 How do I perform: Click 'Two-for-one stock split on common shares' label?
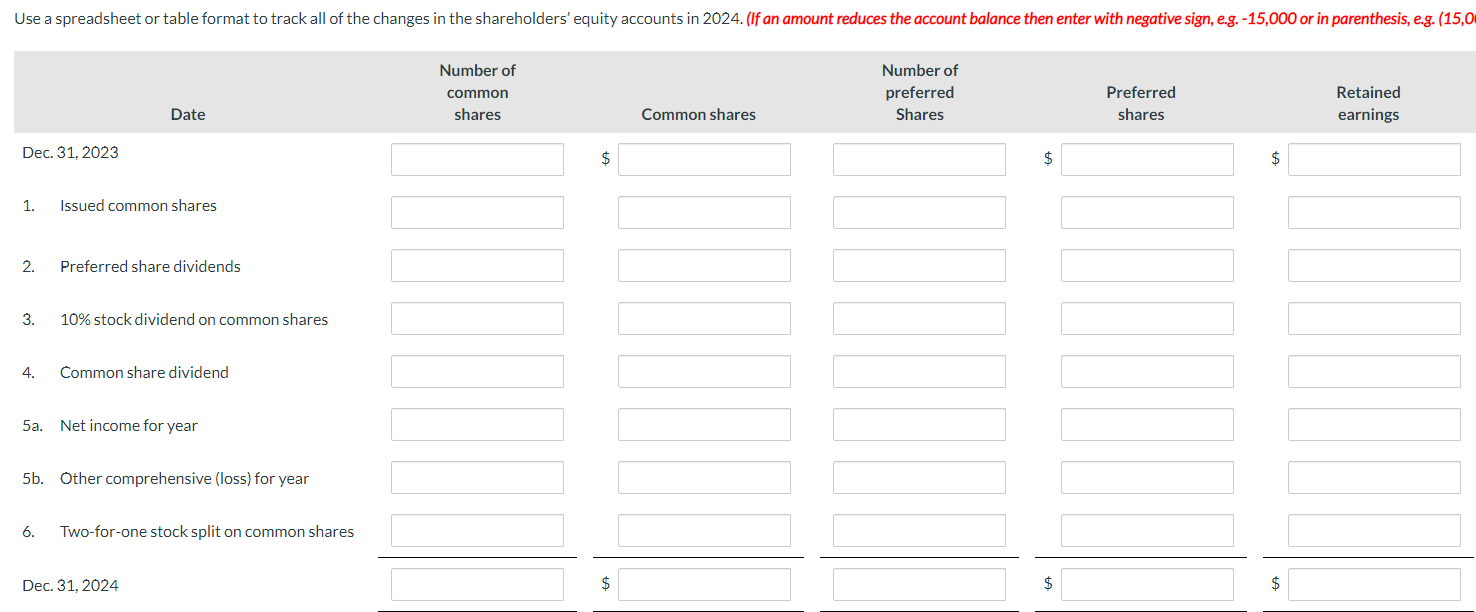[207, 531]
